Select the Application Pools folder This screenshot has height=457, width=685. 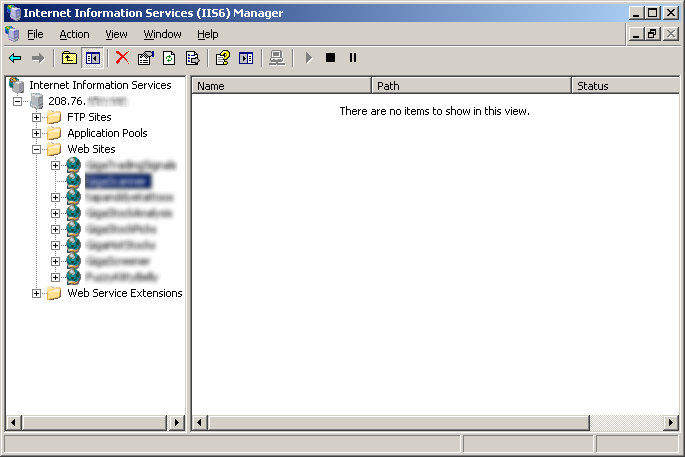(107, 133)
